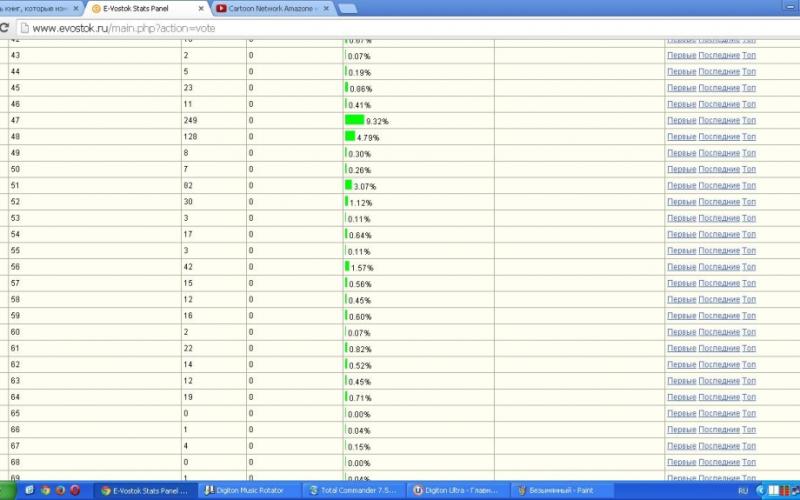Image resolution: width=800 pixels, height=500 pixels.
Task: Click 'Топ' link in row 56
Action: [749, 267]
